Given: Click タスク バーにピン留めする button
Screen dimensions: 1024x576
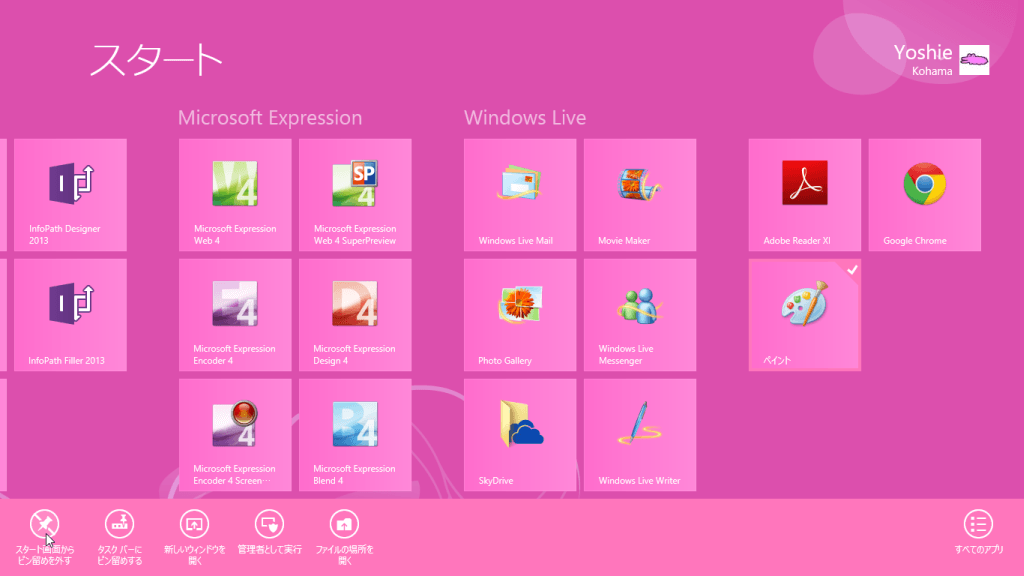Looking at the screenshot, I should [120, 537].
